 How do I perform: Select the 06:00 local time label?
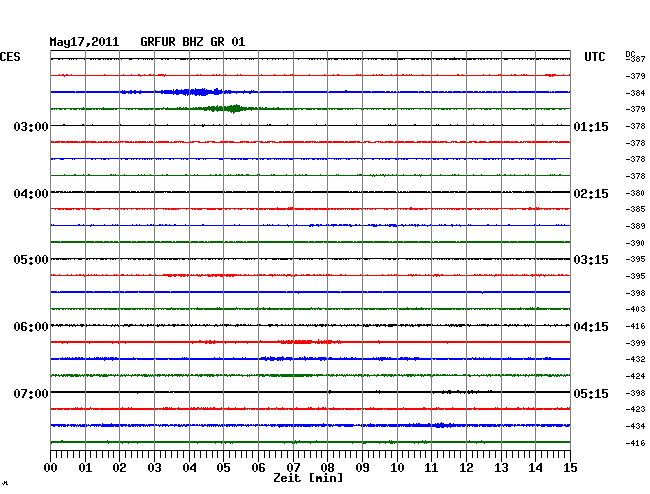point(31,327)
